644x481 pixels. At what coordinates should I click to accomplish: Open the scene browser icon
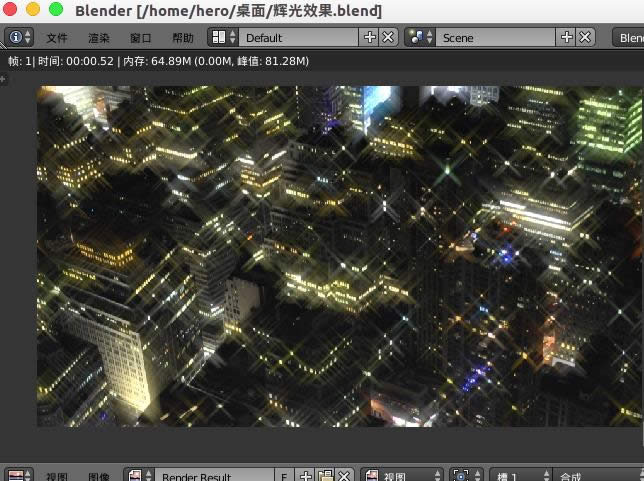coord(420,37)
